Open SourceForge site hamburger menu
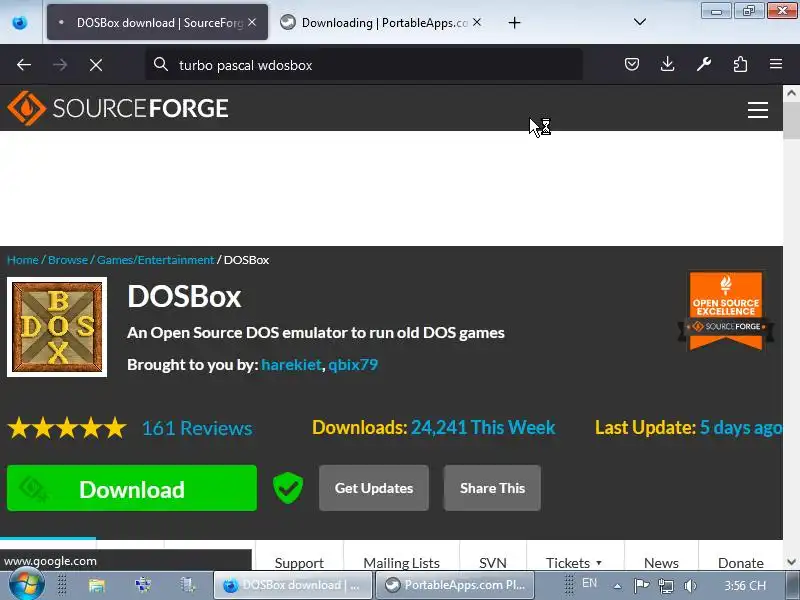Viewport: 800px width, 600px height. tap(758, 110)
